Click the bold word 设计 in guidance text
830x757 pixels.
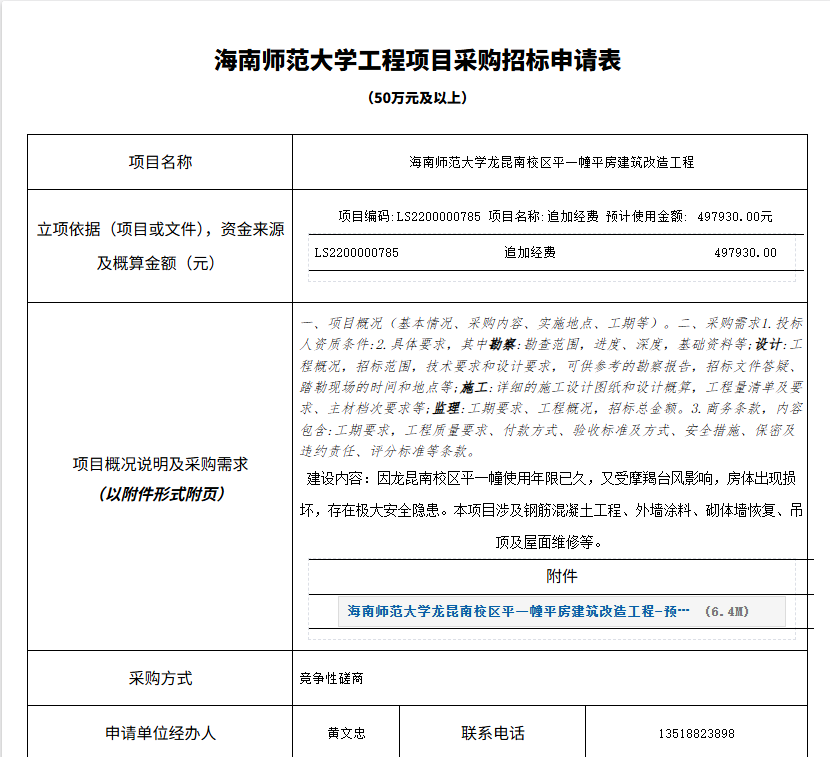click(768, 345)
